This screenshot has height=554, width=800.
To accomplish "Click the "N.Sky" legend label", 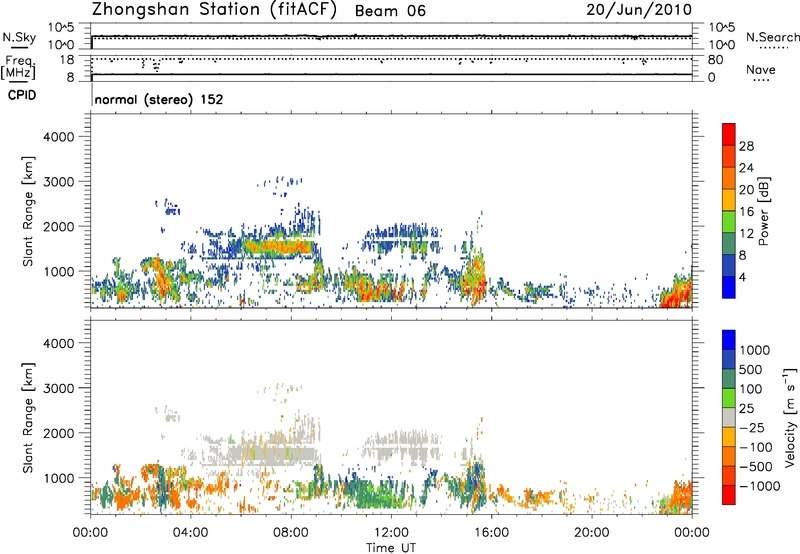I will (x=19, y=37).
